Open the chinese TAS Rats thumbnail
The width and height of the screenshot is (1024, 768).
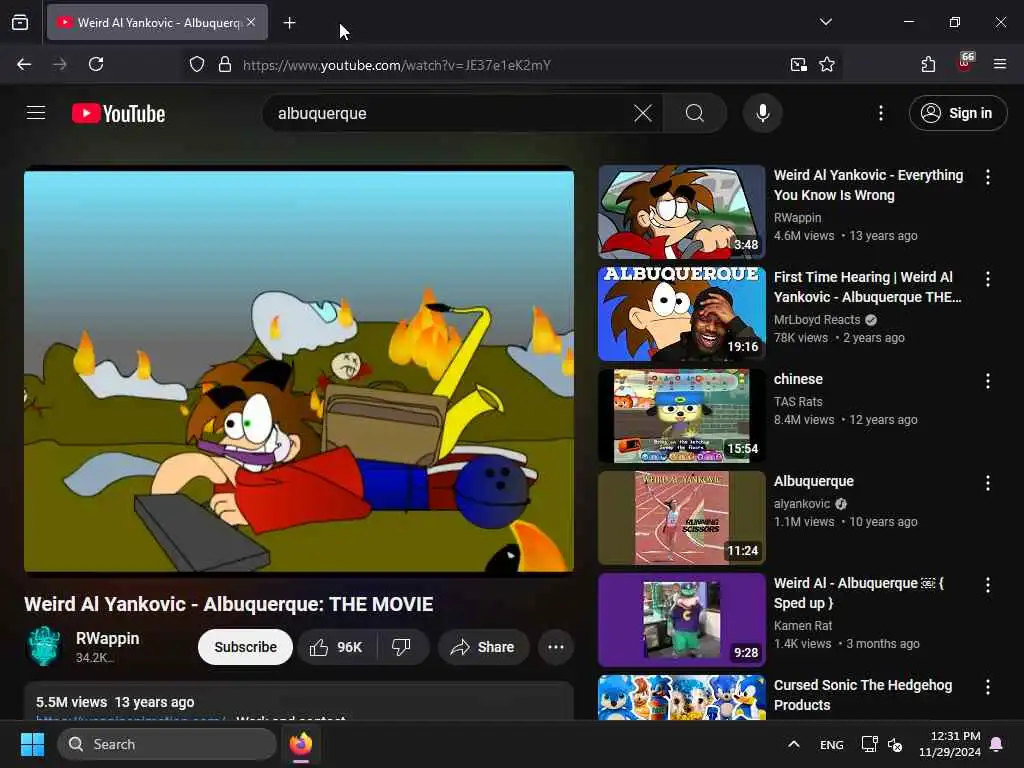point(682,415)
